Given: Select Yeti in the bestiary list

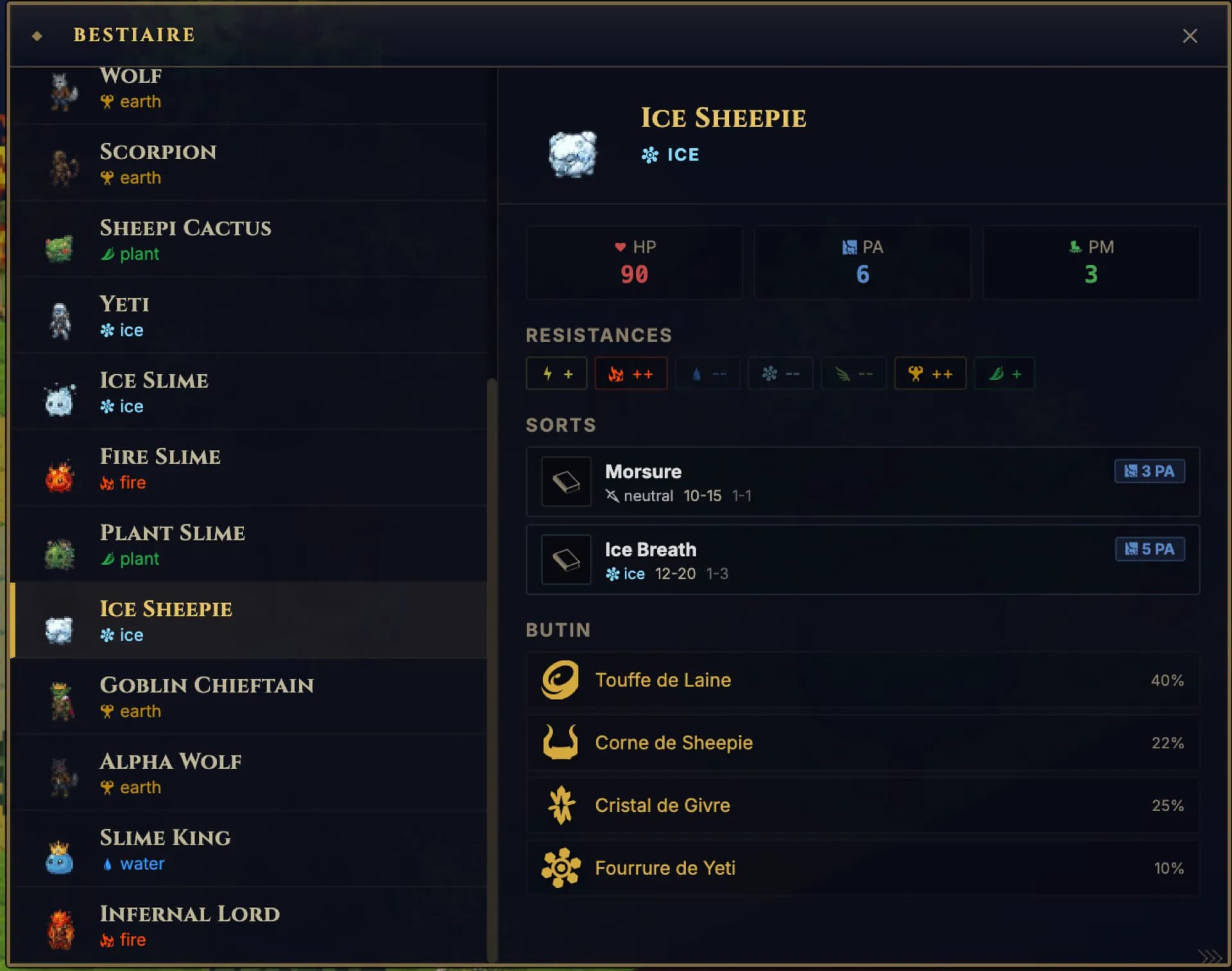Looking at the screenshot, I should point(249,316).
